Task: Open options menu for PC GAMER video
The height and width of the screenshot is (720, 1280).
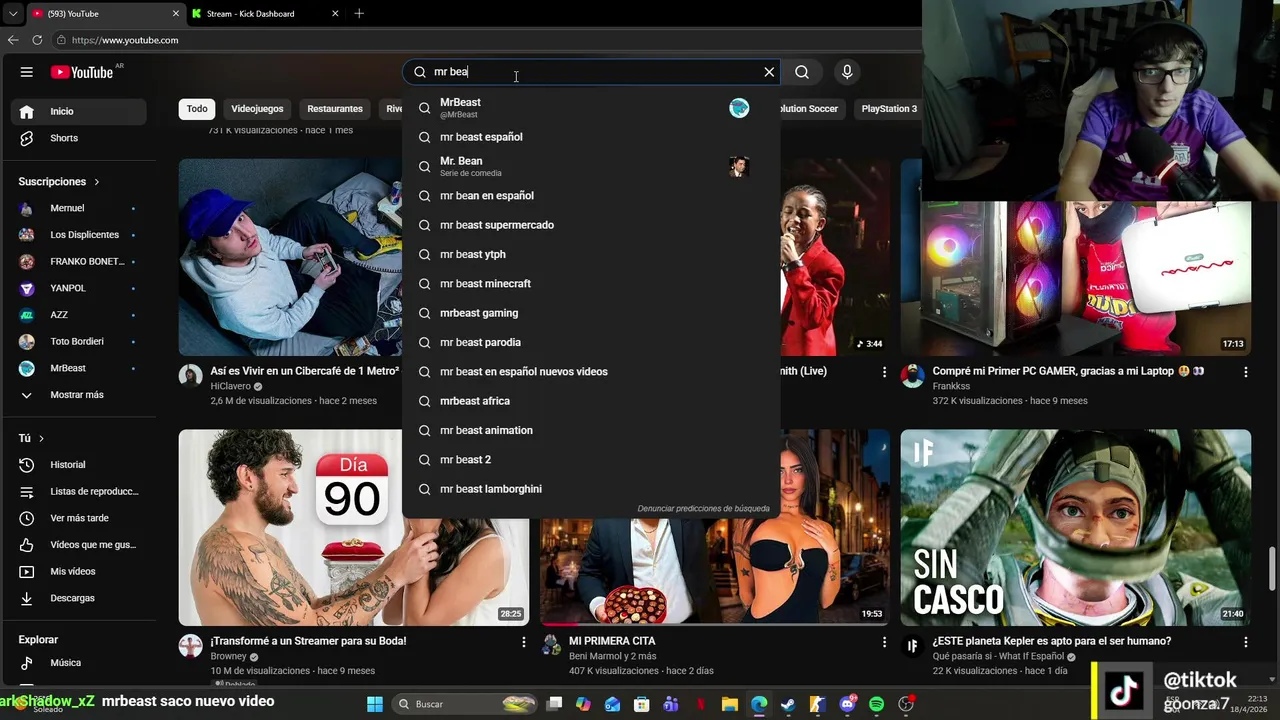Action: 1245,372
